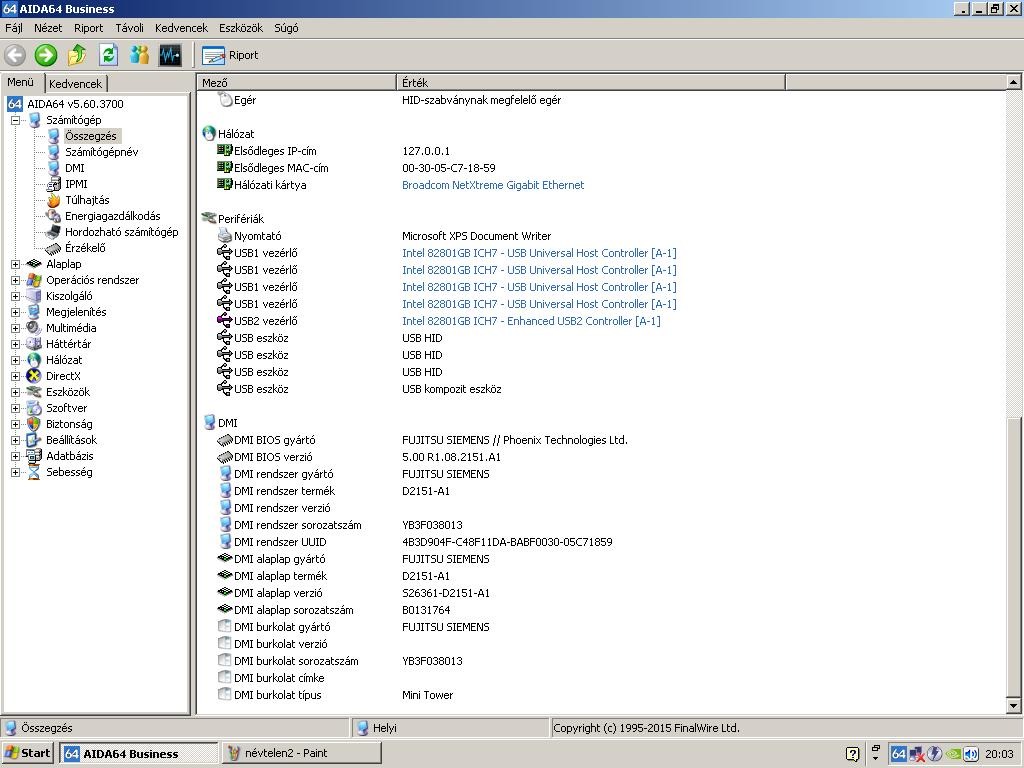Click the Adatbázis tree icon
This screenshot has width=1024, height=768.
point(34,456)
